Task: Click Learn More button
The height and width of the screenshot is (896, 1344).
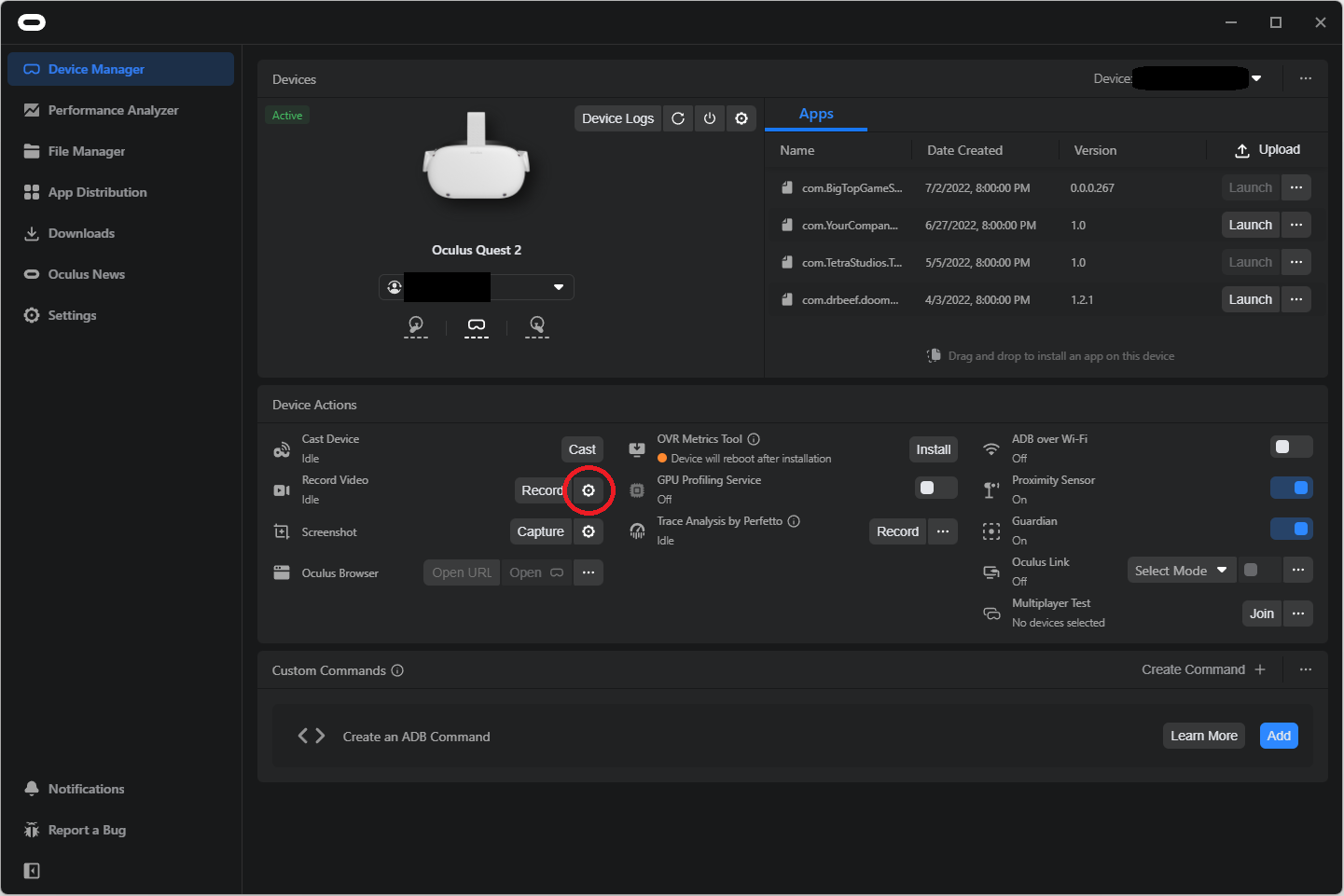Action: (1204, 736)
